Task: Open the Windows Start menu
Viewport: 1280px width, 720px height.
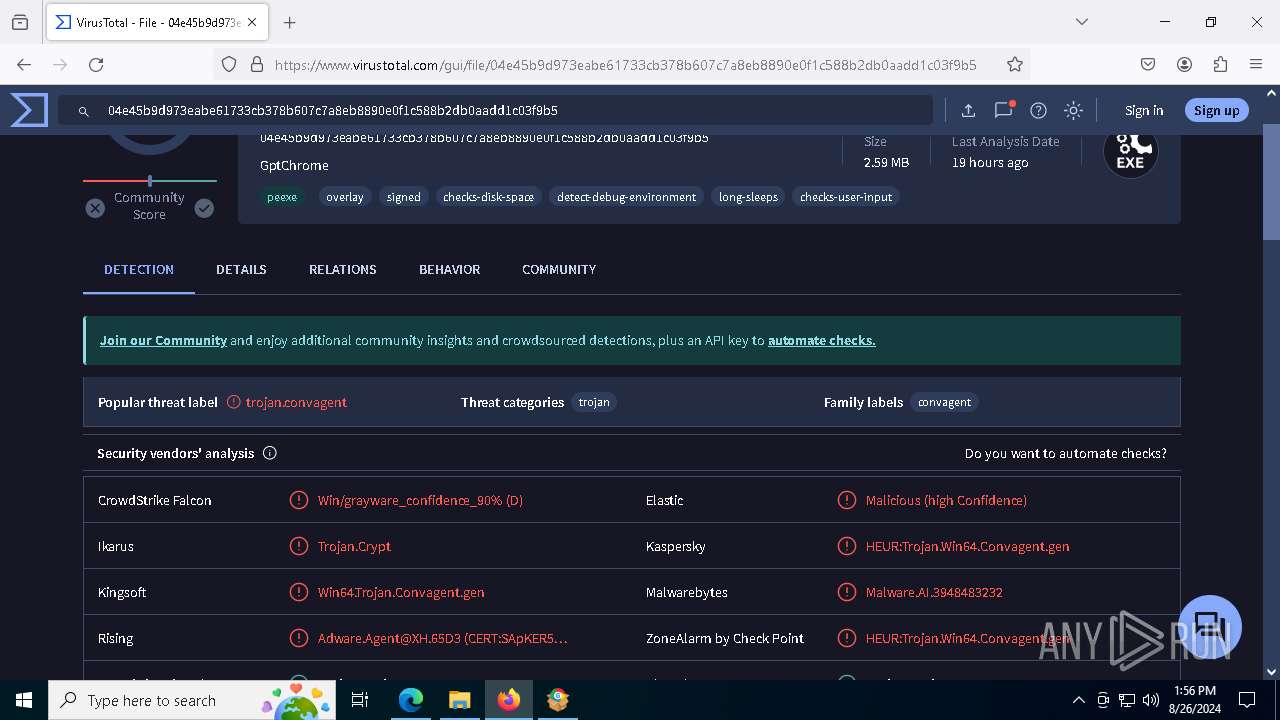Action: pos(24,700)
